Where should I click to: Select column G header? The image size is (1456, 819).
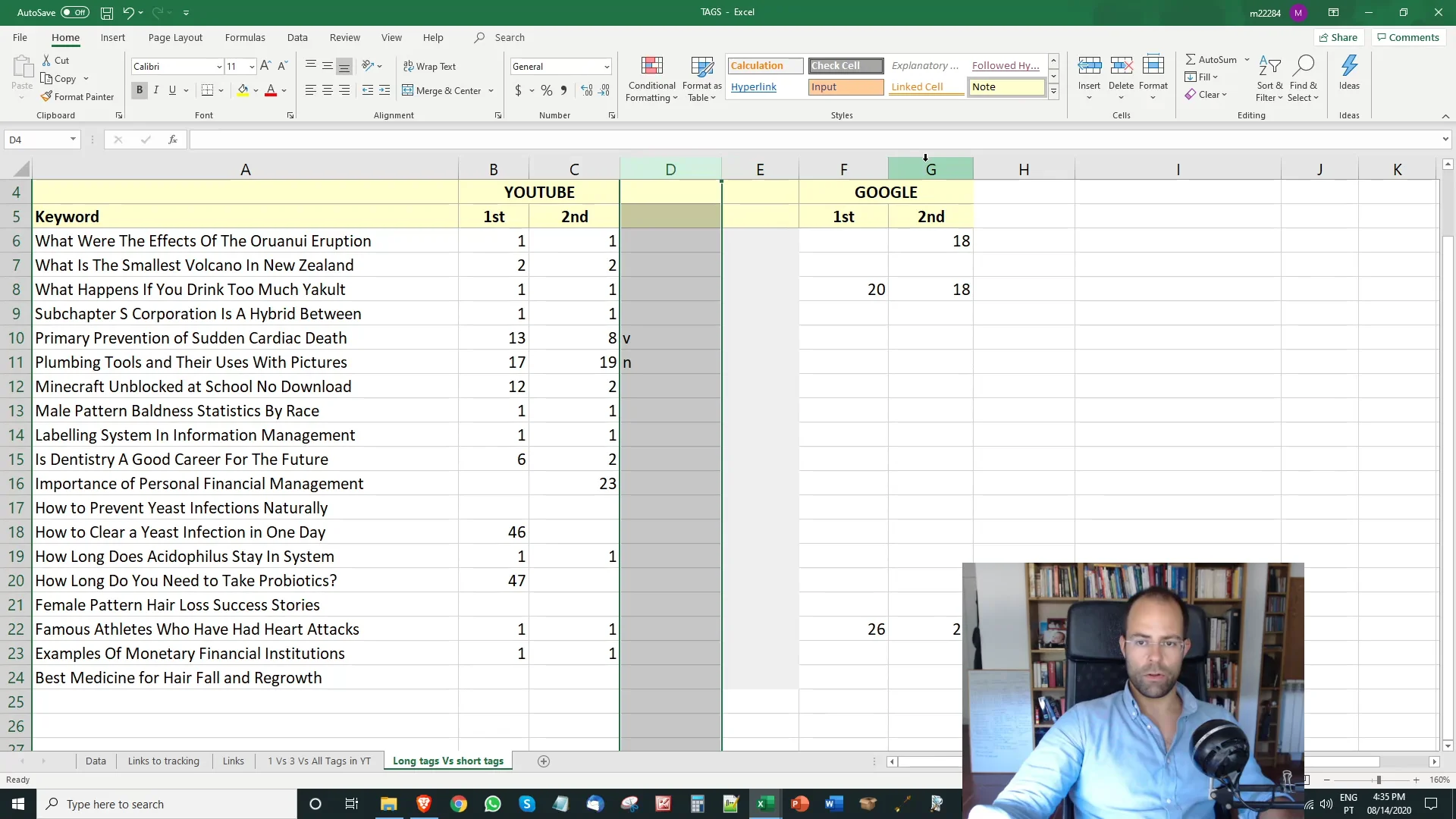coord(930,170)
